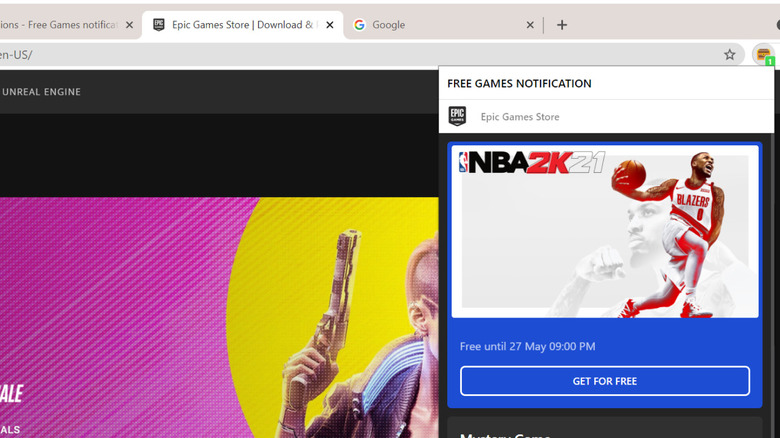Open the Cyberpunk sale banner image
Viewport: 780px width, 438px height.
coord(219,318)
